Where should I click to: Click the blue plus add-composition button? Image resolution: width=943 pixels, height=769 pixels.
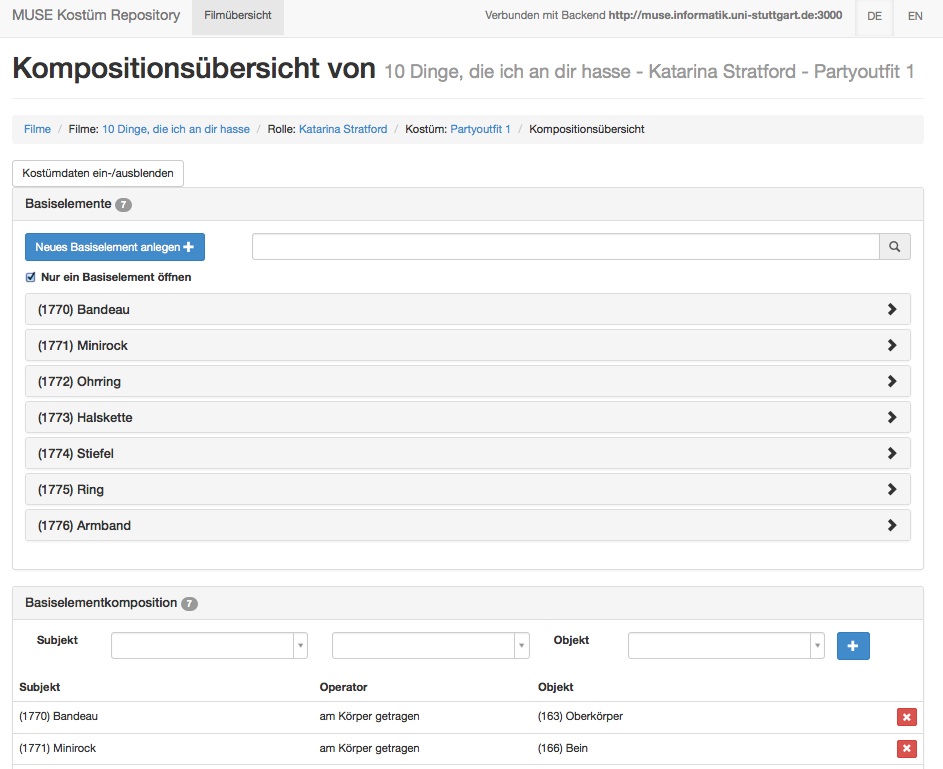[853, 646]
